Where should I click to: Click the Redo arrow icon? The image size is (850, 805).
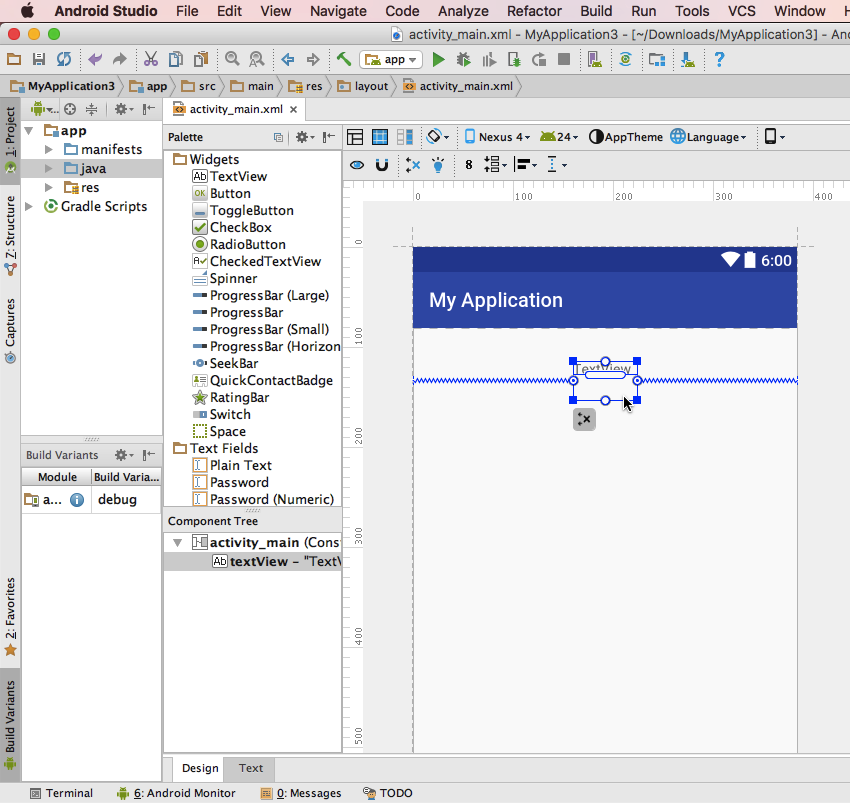pyautogui.click(x=119, y=59)
